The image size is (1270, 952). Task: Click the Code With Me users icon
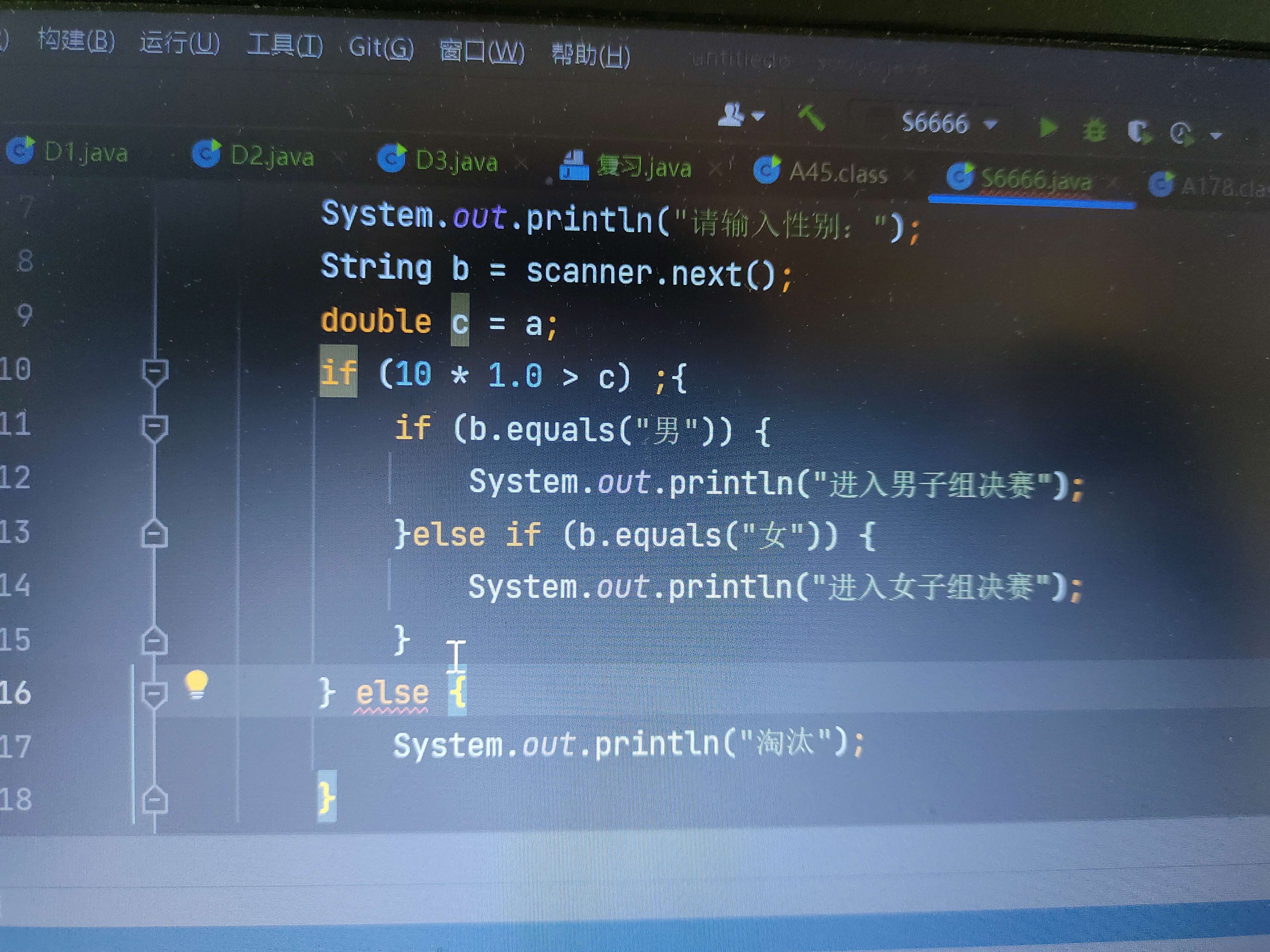pos(732,114)
